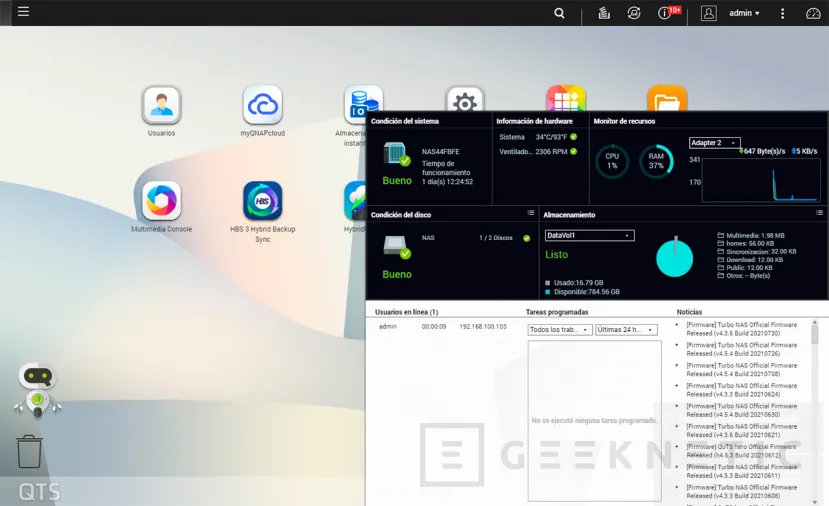Viewport: 829px width, 506px height.
Task: Click Disponible:784.56 GB legend entry
Action: [x=582, y=292]
